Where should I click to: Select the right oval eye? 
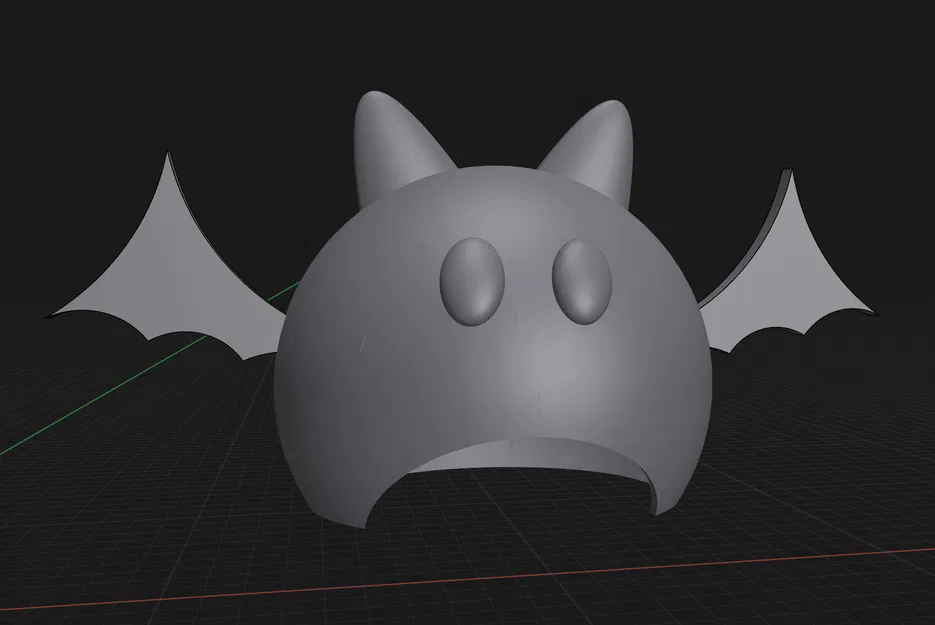coord(582,281)
